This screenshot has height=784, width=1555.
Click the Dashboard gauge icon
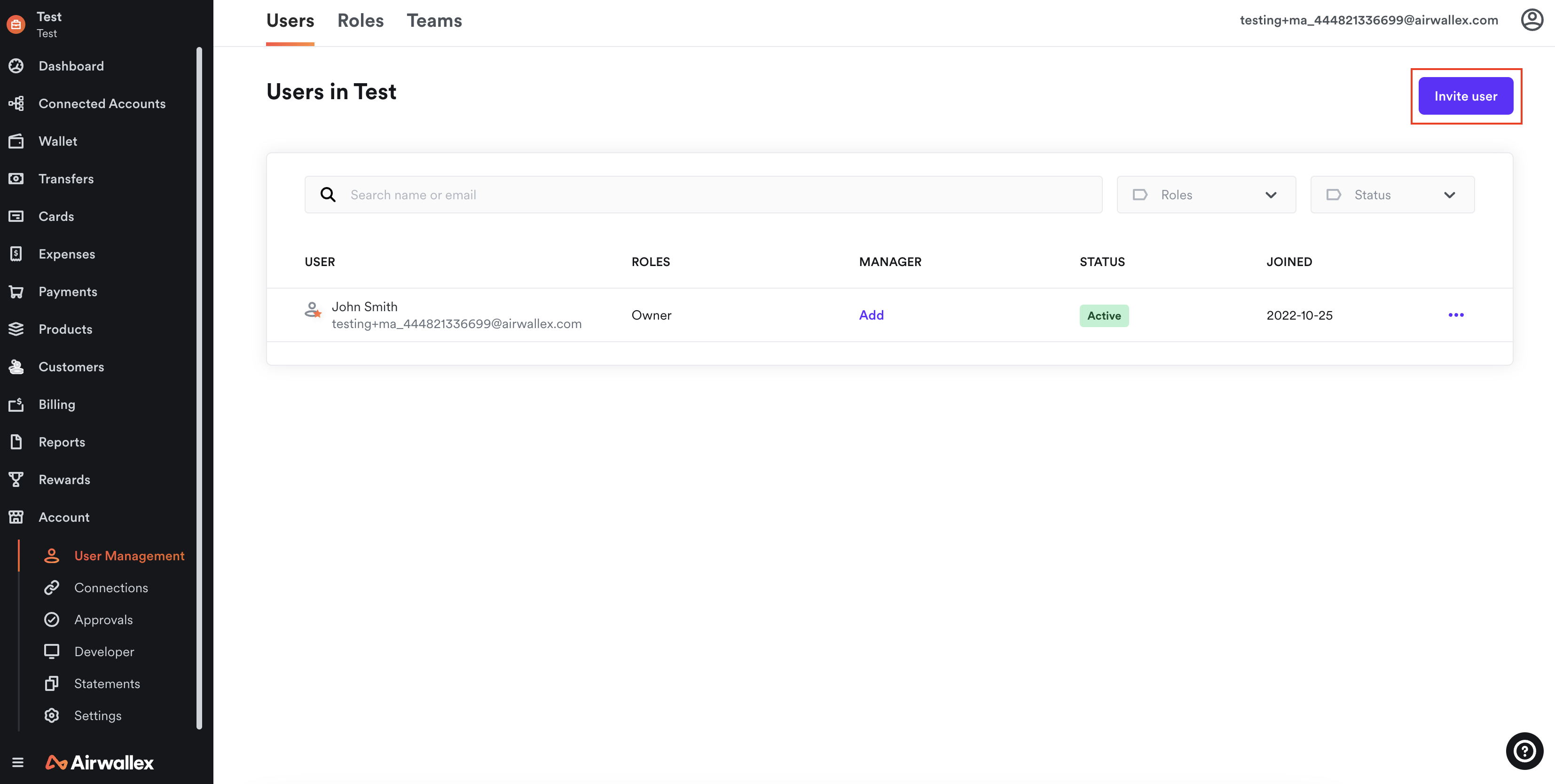point(16,66)
